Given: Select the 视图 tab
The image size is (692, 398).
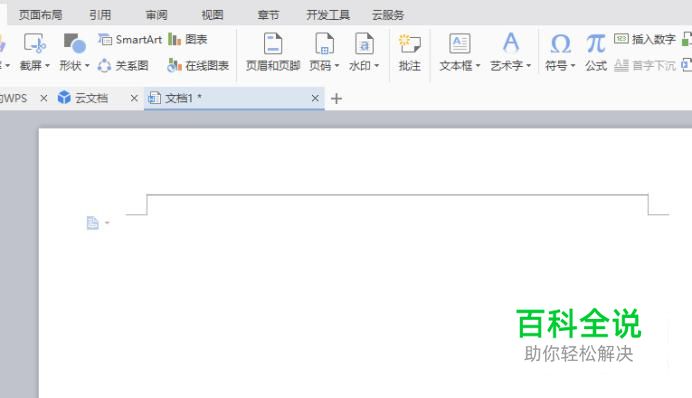Looking at the screenshot, I should [212, 15].
